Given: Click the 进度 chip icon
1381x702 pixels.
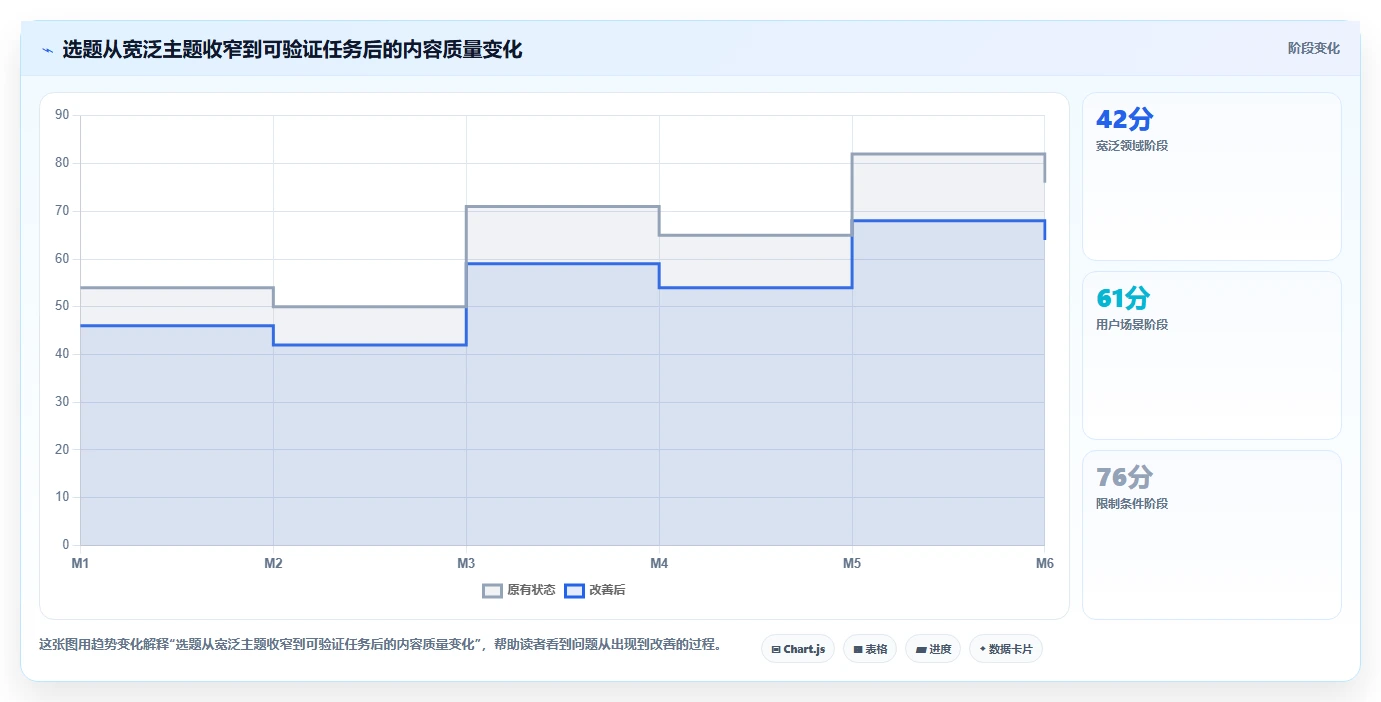Looking at the screenshot, I should (x=920, y=650).
